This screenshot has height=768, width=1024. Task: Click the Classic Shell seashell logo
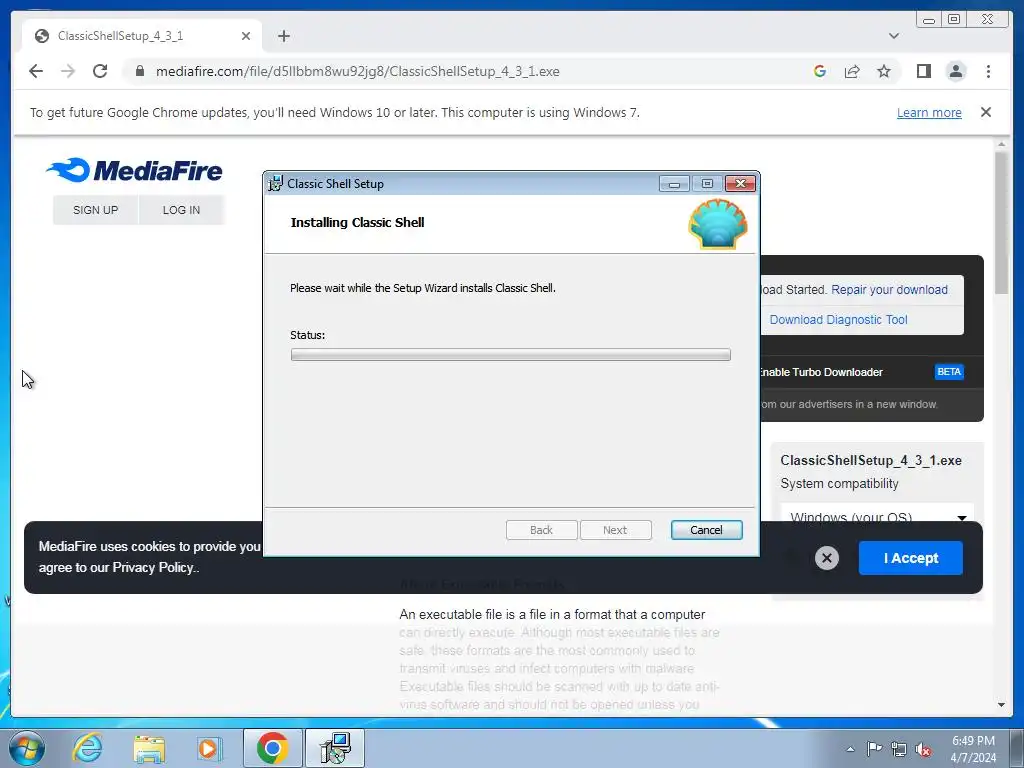718,224
